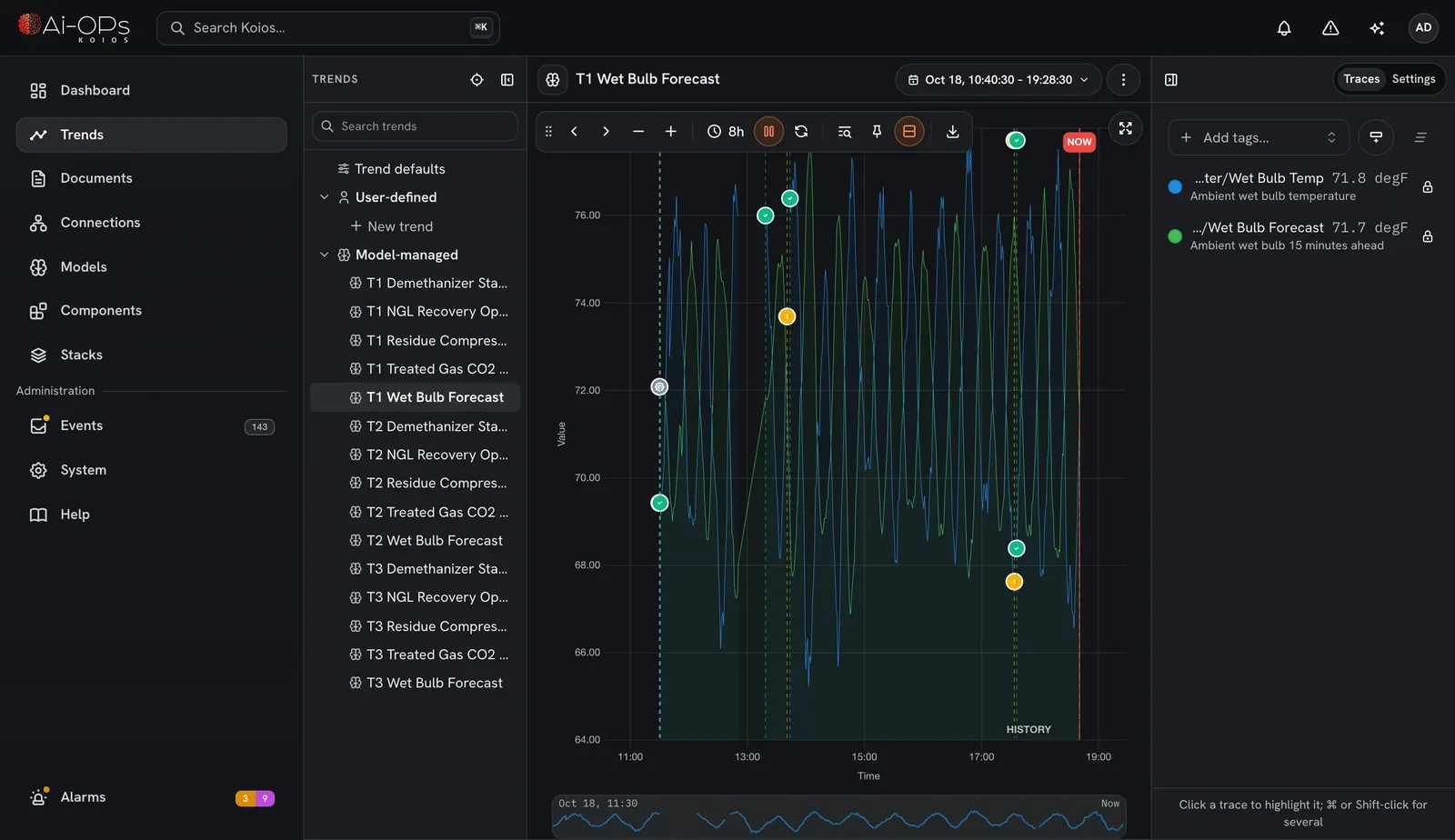This screenshot has width=1455, height=840.
Task: Toggle pause live updates button
Action: [768, 132]
